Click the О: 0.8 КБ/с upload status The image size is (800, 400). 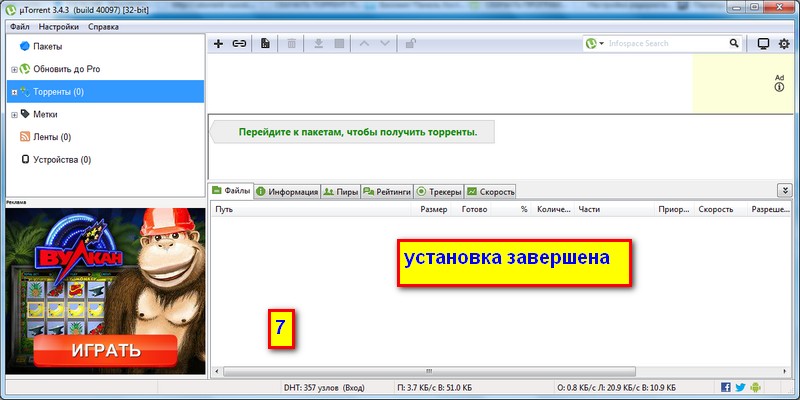[617, 387]
